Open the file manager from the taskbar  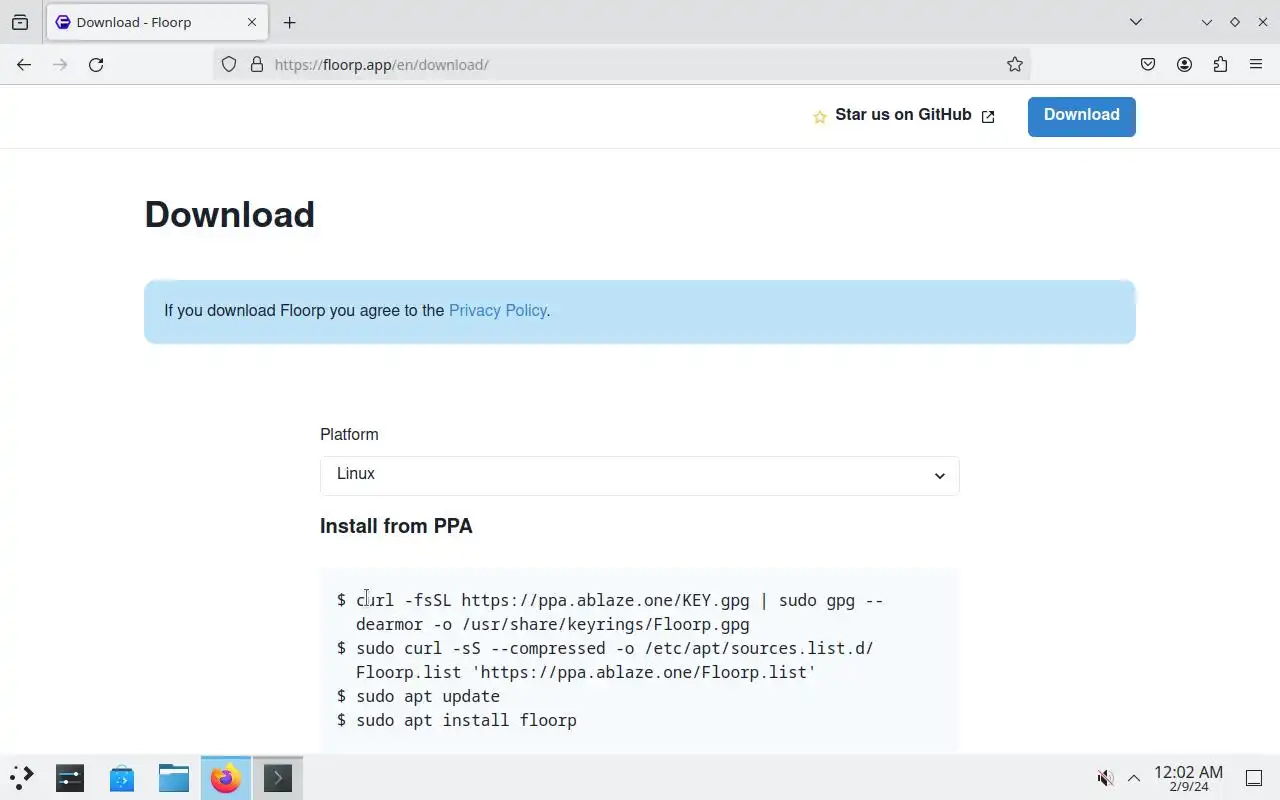coord(174,777)
